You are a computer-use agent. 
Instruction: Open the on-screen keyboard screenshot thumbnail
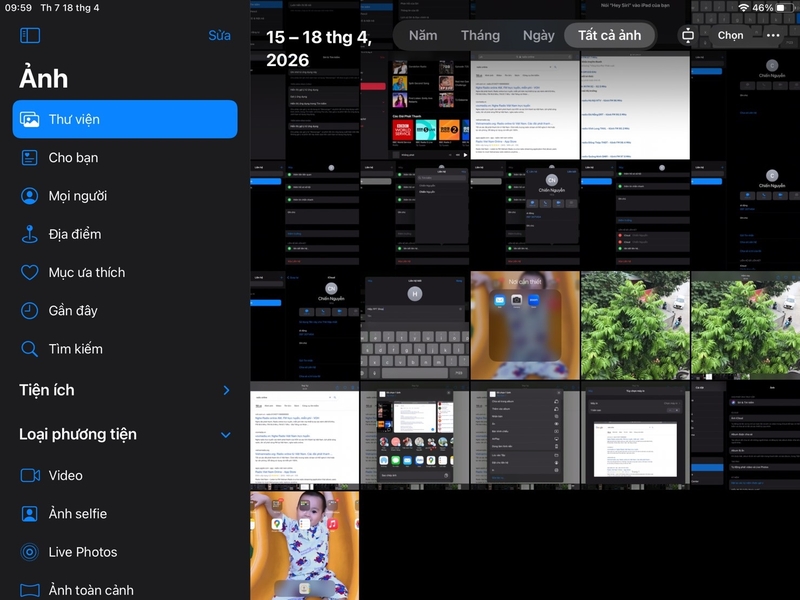point(415,325)
